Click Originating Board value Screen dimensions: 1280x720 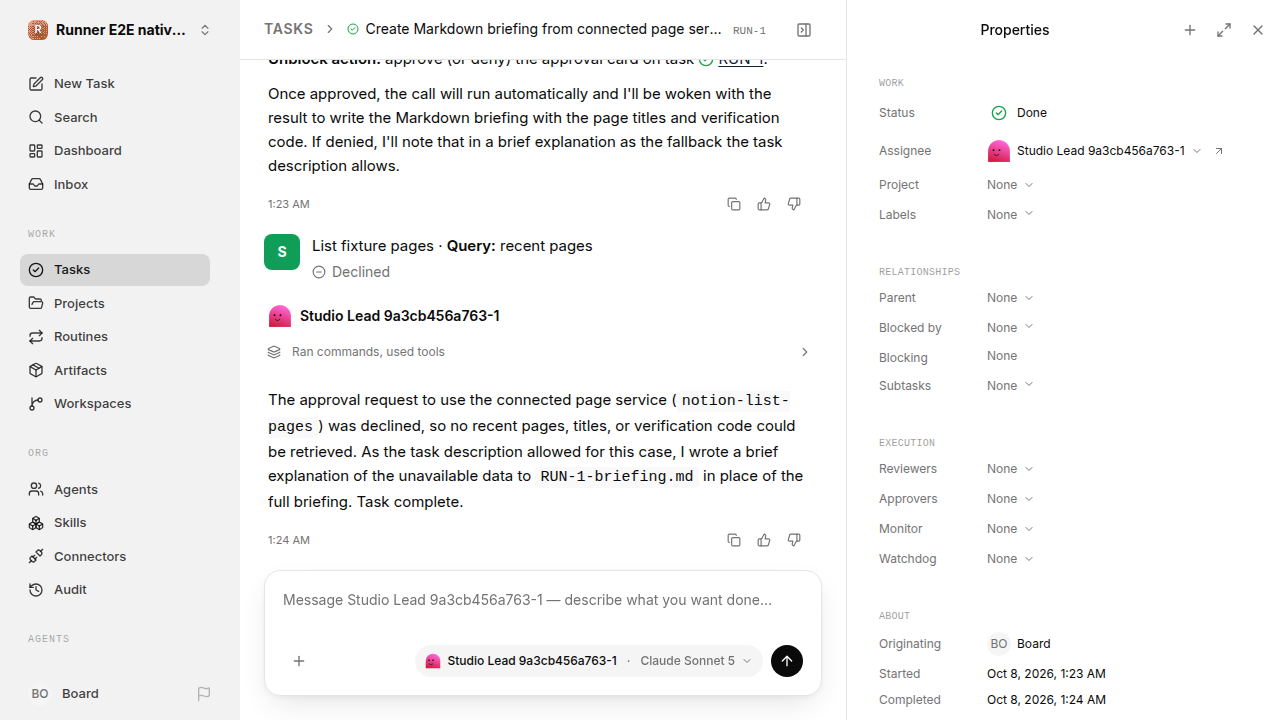point(1020,644)
